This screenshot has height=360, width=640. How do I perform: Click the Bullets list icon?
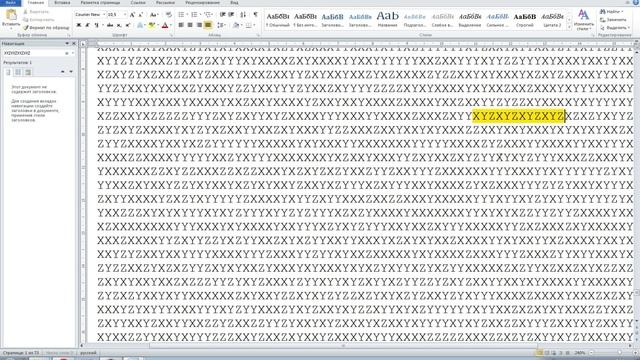(182, 15)
